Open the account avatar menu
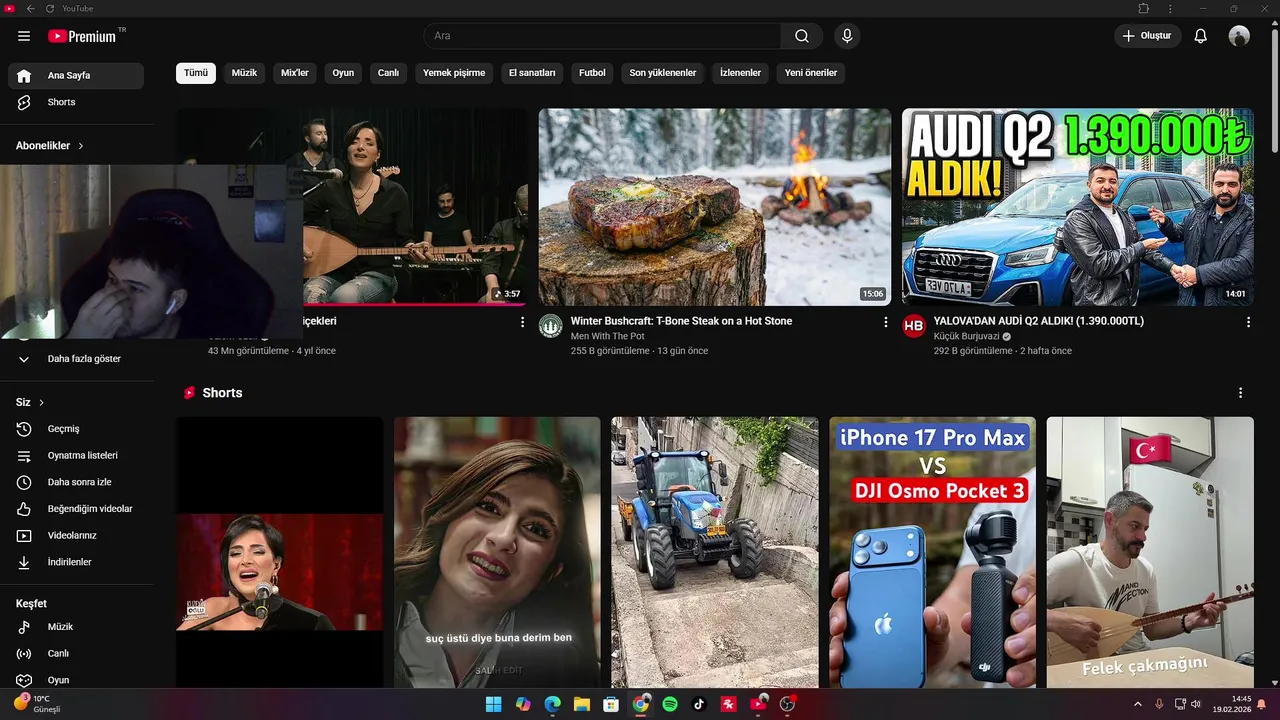 [x=1239, y=36]
